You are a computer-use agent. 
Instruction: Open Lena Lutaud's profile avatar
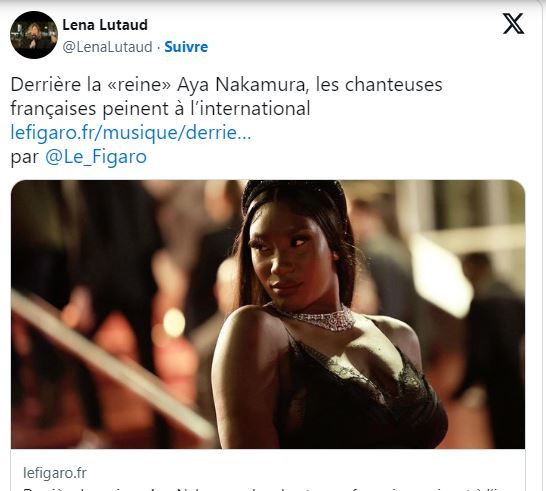34,35
